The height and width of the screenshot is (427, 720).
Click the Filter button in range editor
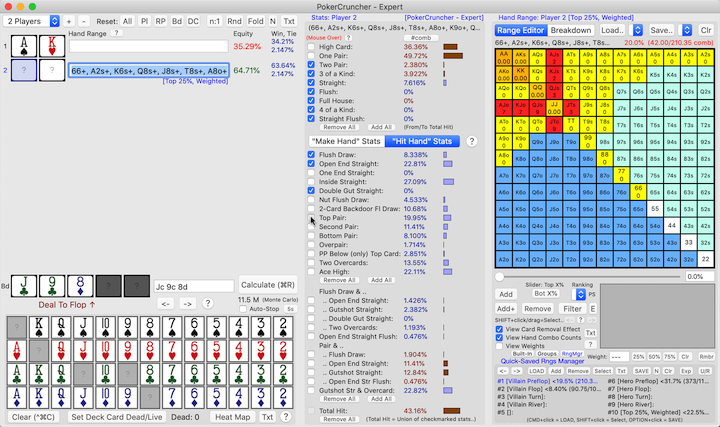tap(572, 309)
